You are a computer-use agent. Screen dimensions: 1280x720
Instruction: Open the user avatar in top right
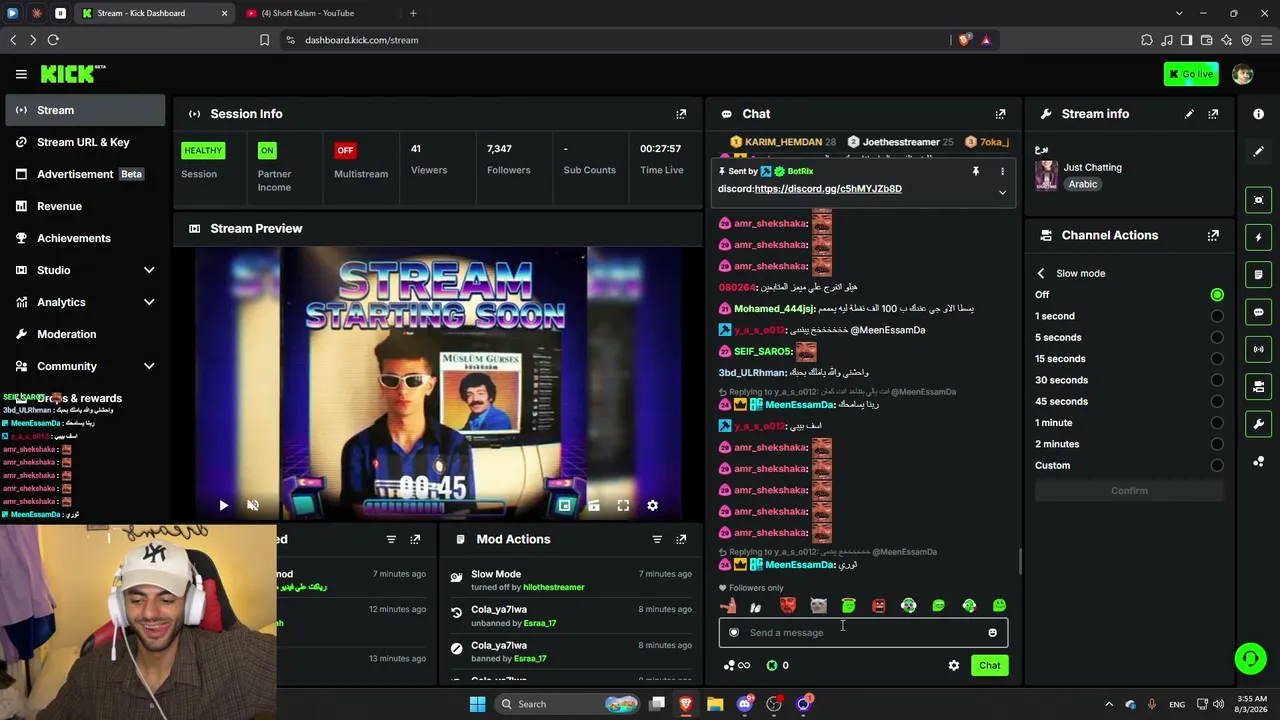click(x=1242, y=74)
